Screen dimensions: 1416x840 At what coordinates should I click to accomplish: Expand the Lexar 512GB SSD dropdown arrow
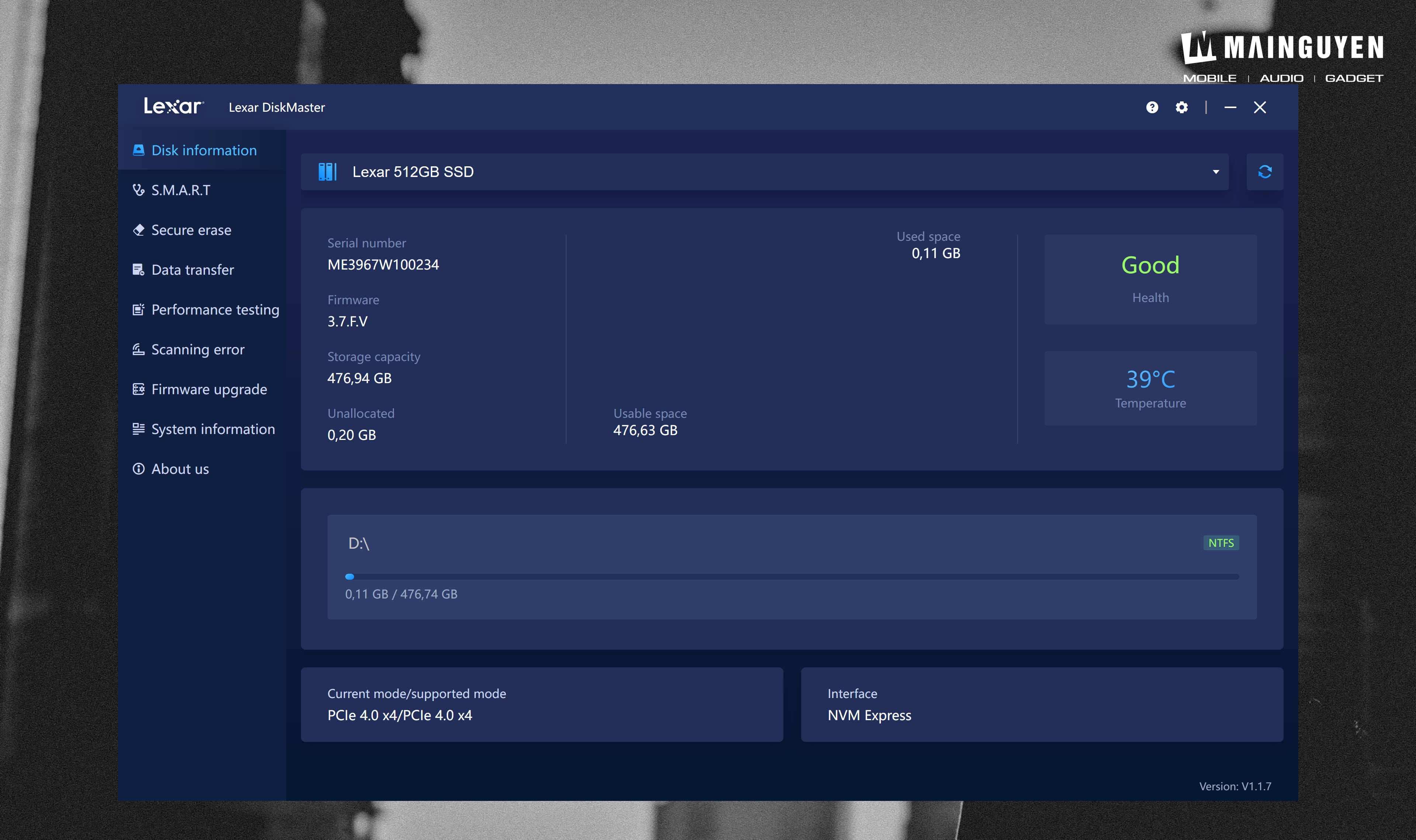pyautogui.click(x=1215, y=172)
